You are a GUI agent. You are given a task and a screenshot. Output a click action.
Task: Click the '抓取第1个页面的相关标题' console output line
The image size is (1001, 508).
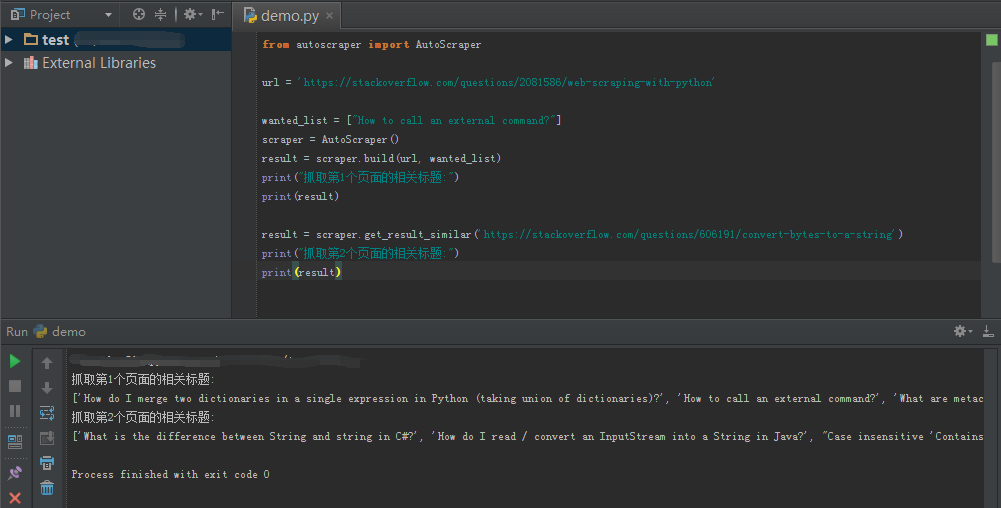[x=143, y=379]
